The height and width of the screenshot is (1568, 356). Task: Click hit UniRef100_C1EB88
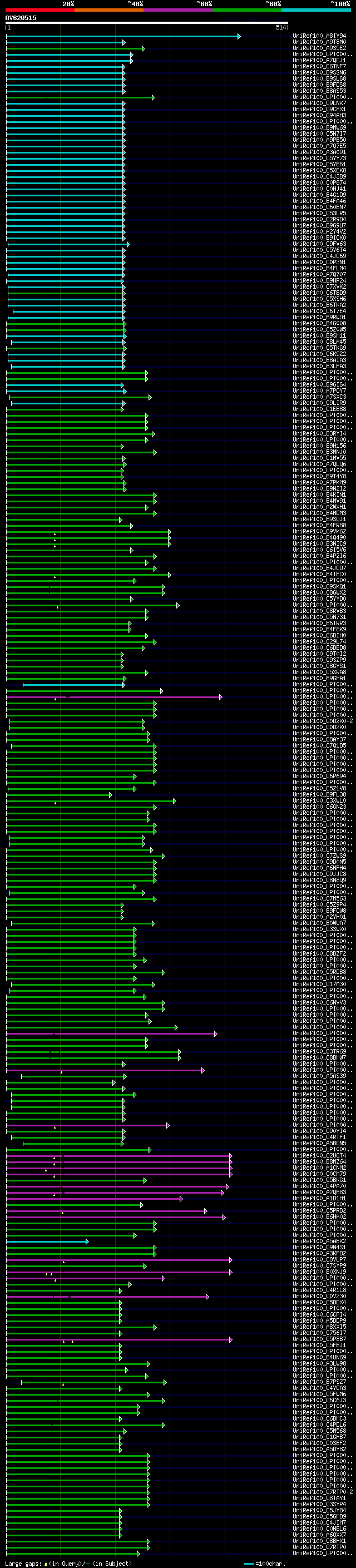coord(319,409)
